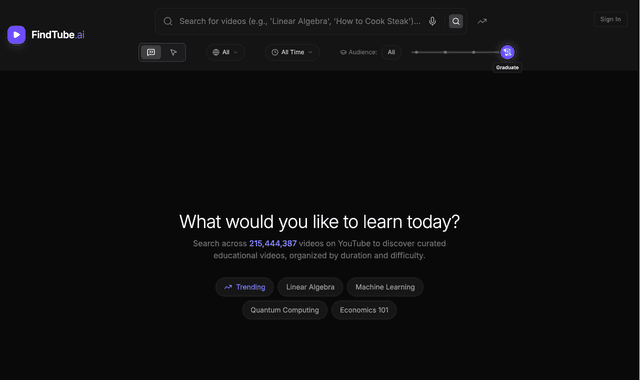The width and height of the screenshot is (640, 380).
Task: Click the Audience All pill
Action: pos(391,52)
